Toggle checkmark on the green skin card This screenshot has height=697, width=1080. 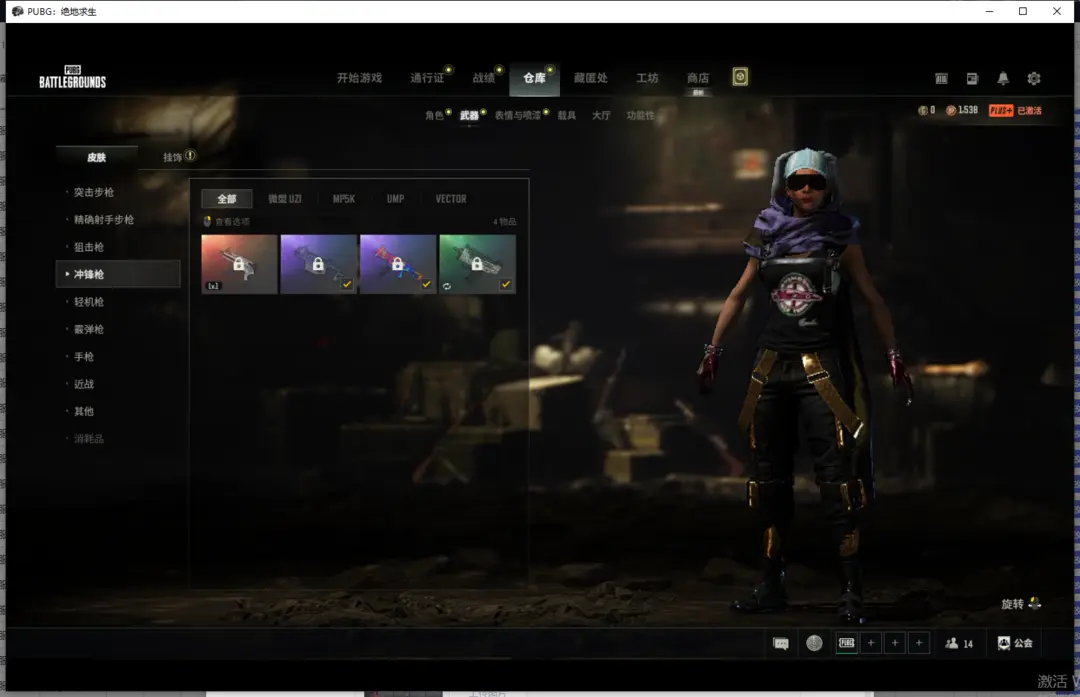pos(506,284)
